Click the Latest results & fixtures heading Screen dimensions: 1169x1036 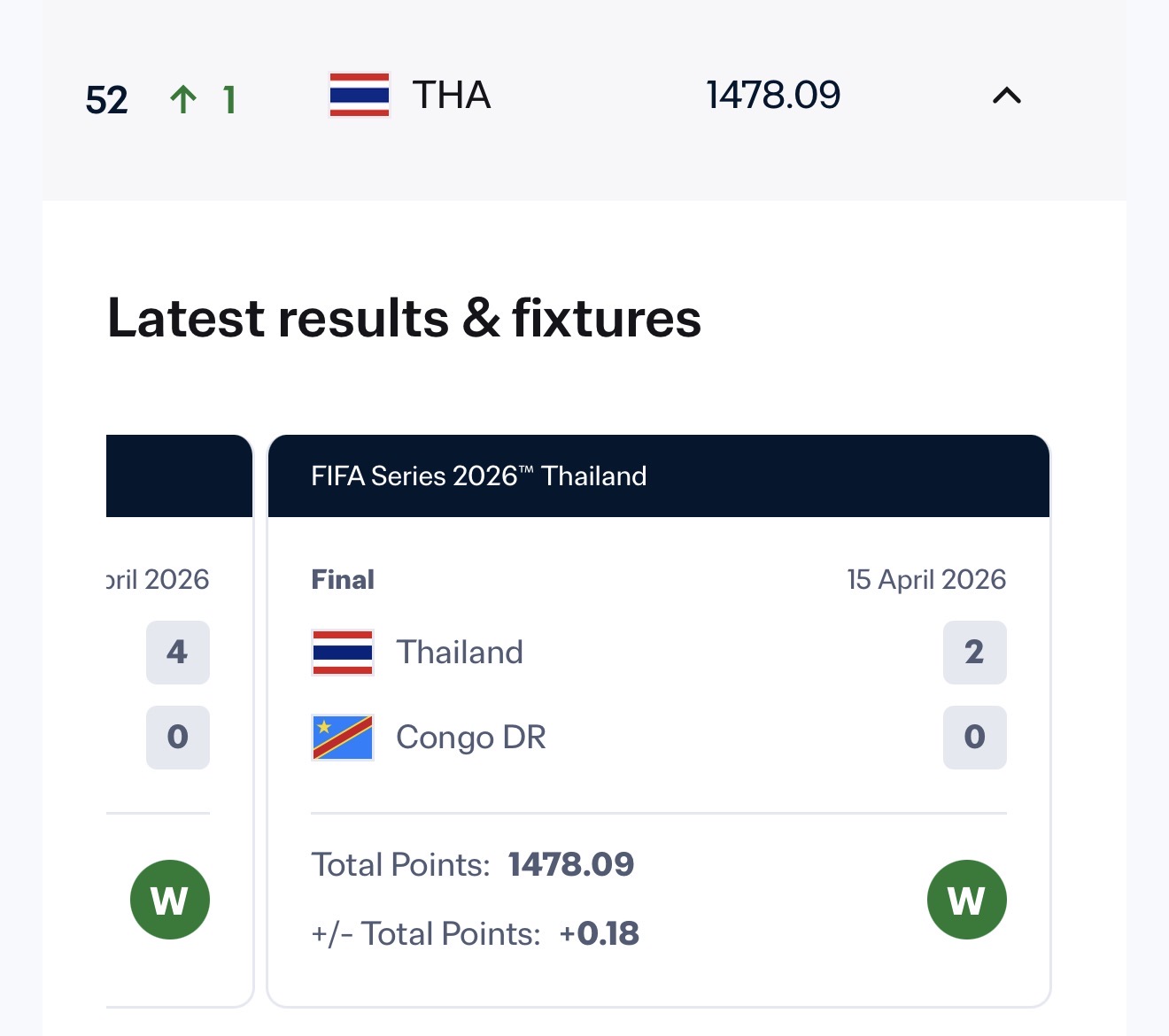coord(404,319)
